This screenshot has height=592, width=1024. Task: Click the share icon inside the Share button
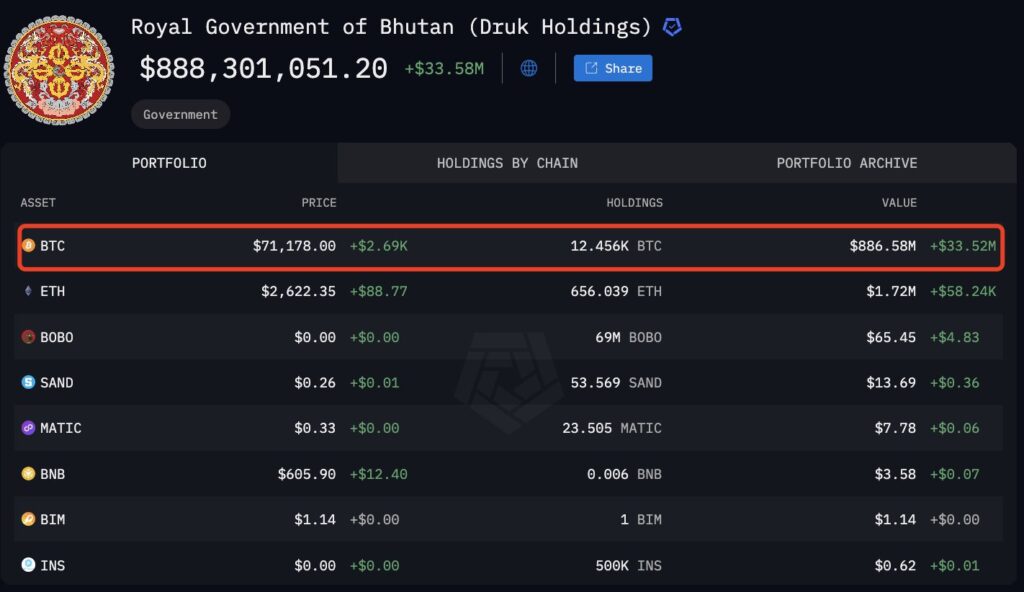590,68
